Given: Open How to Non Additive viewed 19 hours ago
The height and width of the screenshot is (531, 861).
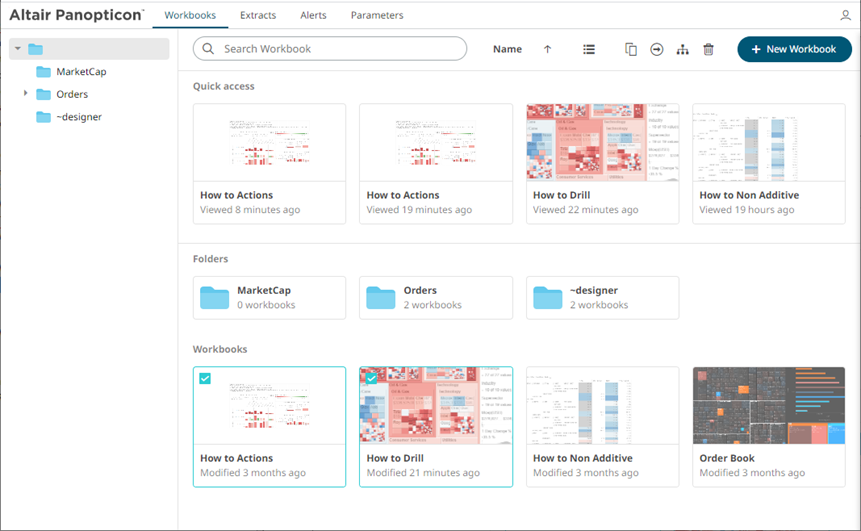Looking at the screenshot, I should (769, 164).
